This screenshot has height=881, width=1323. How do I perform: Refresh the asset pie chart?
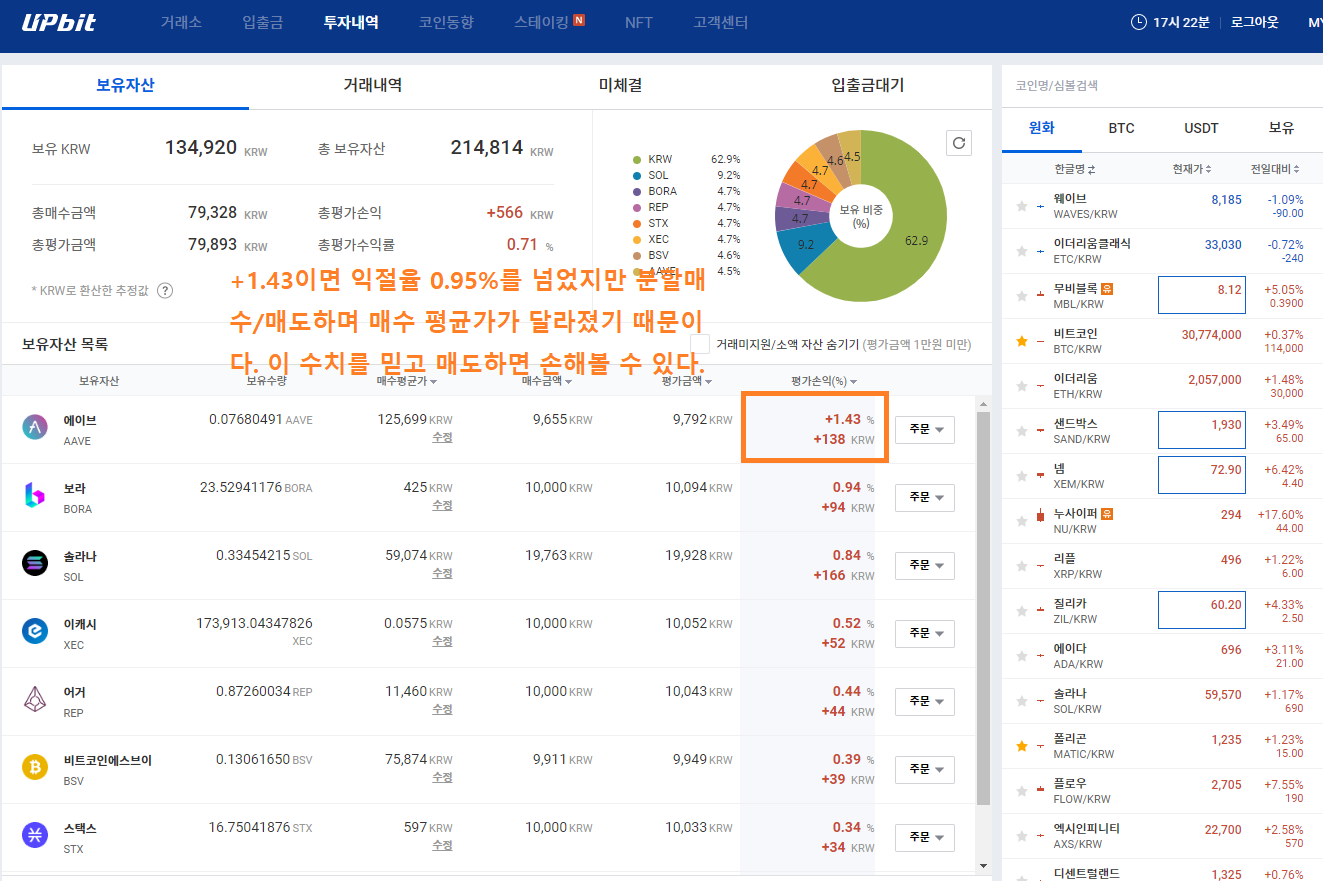[959, 143]
